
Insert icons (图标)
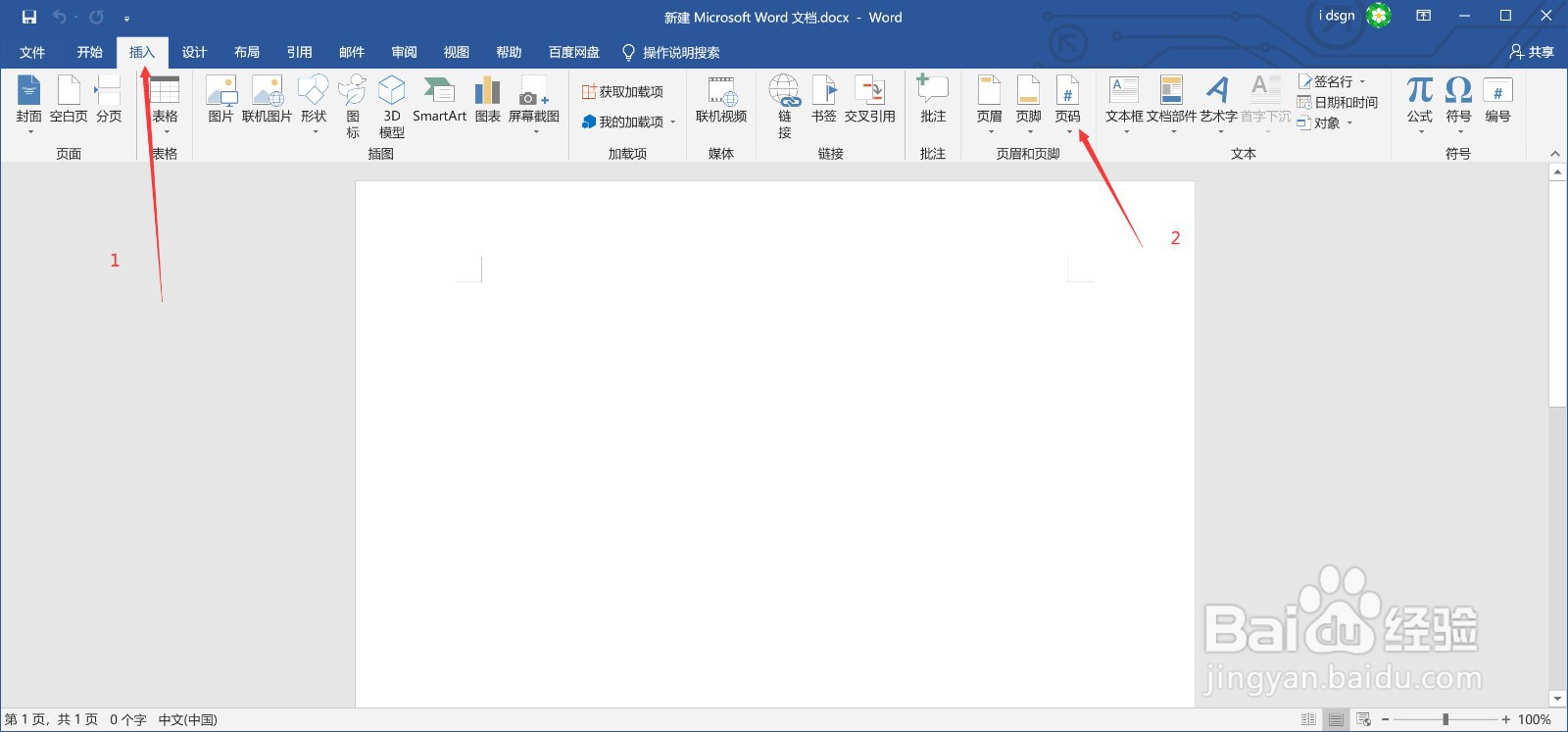pos(353,106)
